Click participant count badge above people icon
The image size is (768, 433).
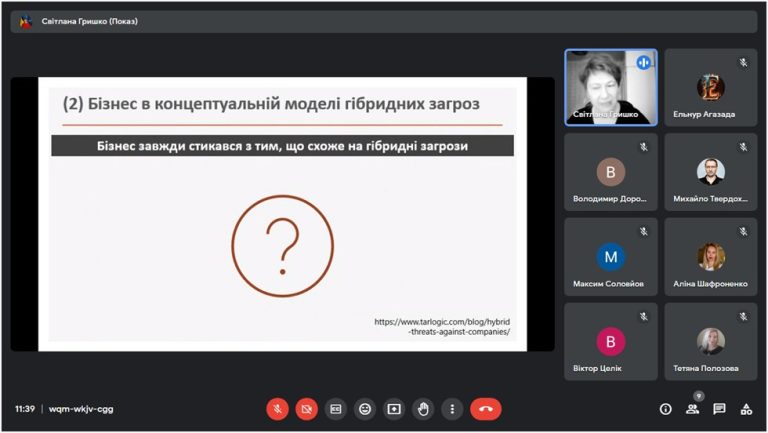pyautogui.click(x=698, y=396)
